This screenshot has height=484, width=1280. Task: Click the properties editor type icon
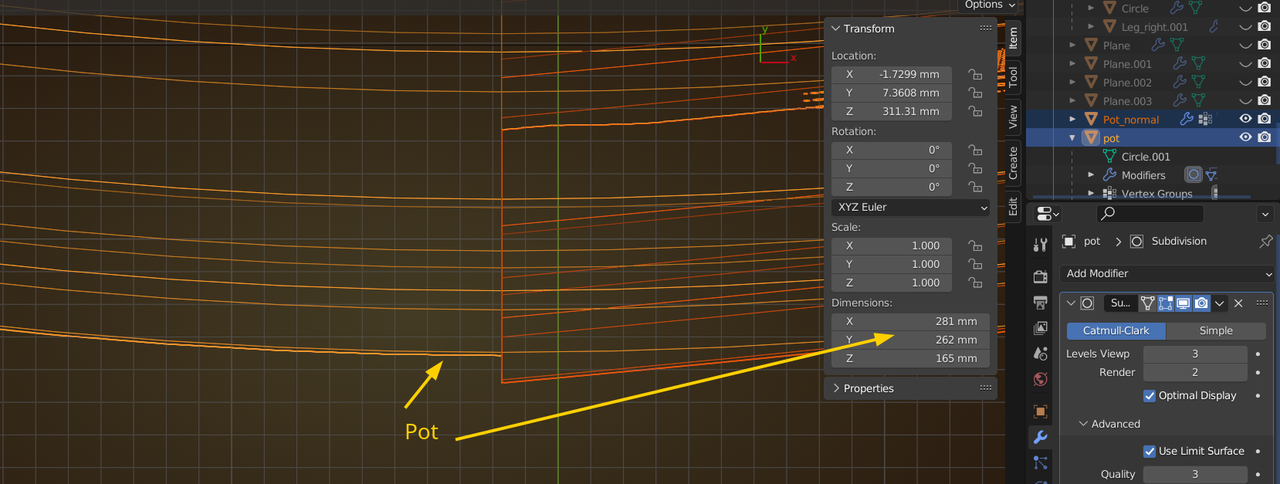coord(1045,213)
